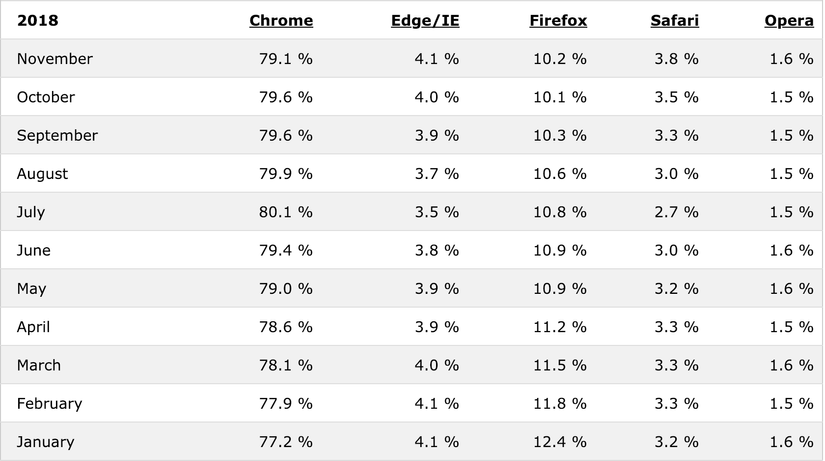Screen dimensions: 825x461
Task: Click July's 80.1 % Chrome value
Action: point(285,212)
